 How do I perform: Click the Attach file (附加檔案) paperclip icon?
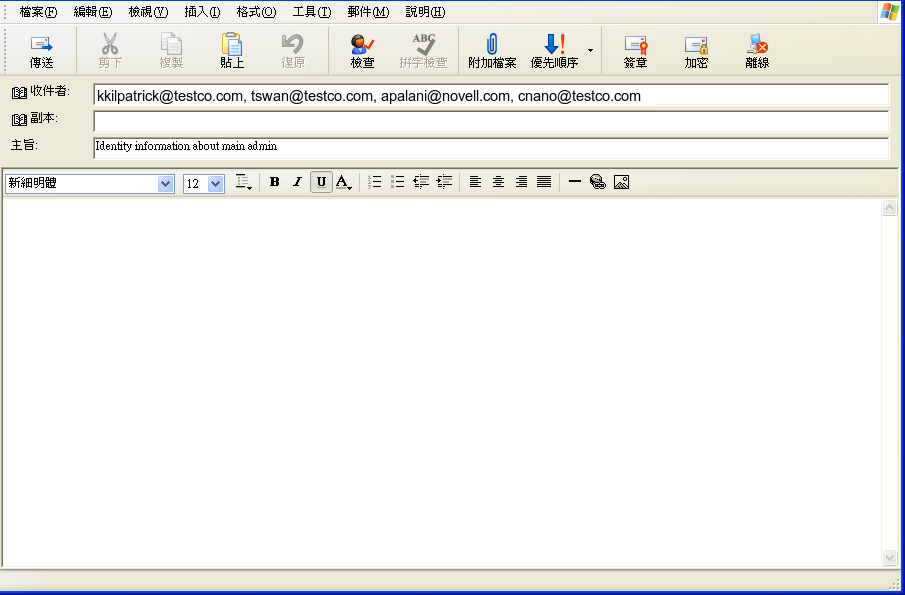[492, 44]
